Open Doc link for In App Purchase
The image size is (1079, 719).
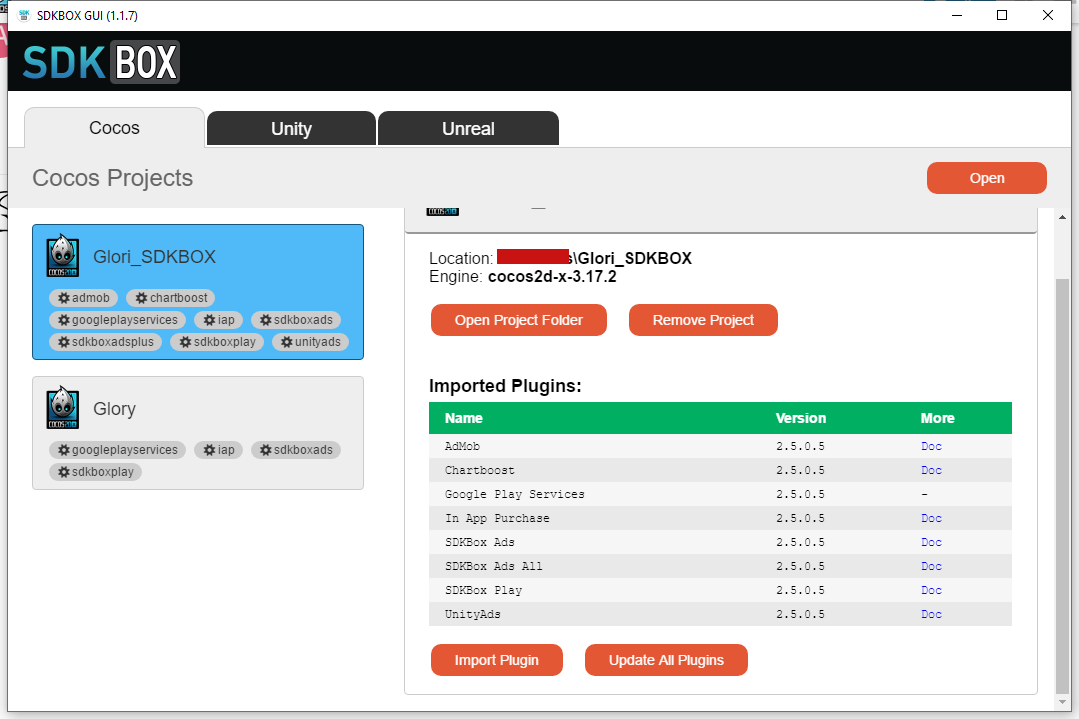click(x=931, y=519)
